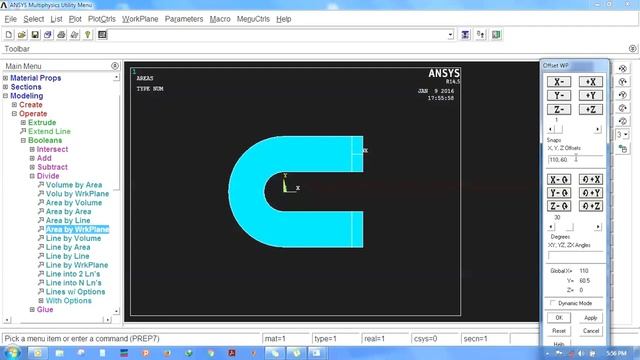Image resolution: width=640 pixels, height=360 pixels.
Task: Open the MenuCtrls menu
Action: pyautogui.click(x=253, y=19)
